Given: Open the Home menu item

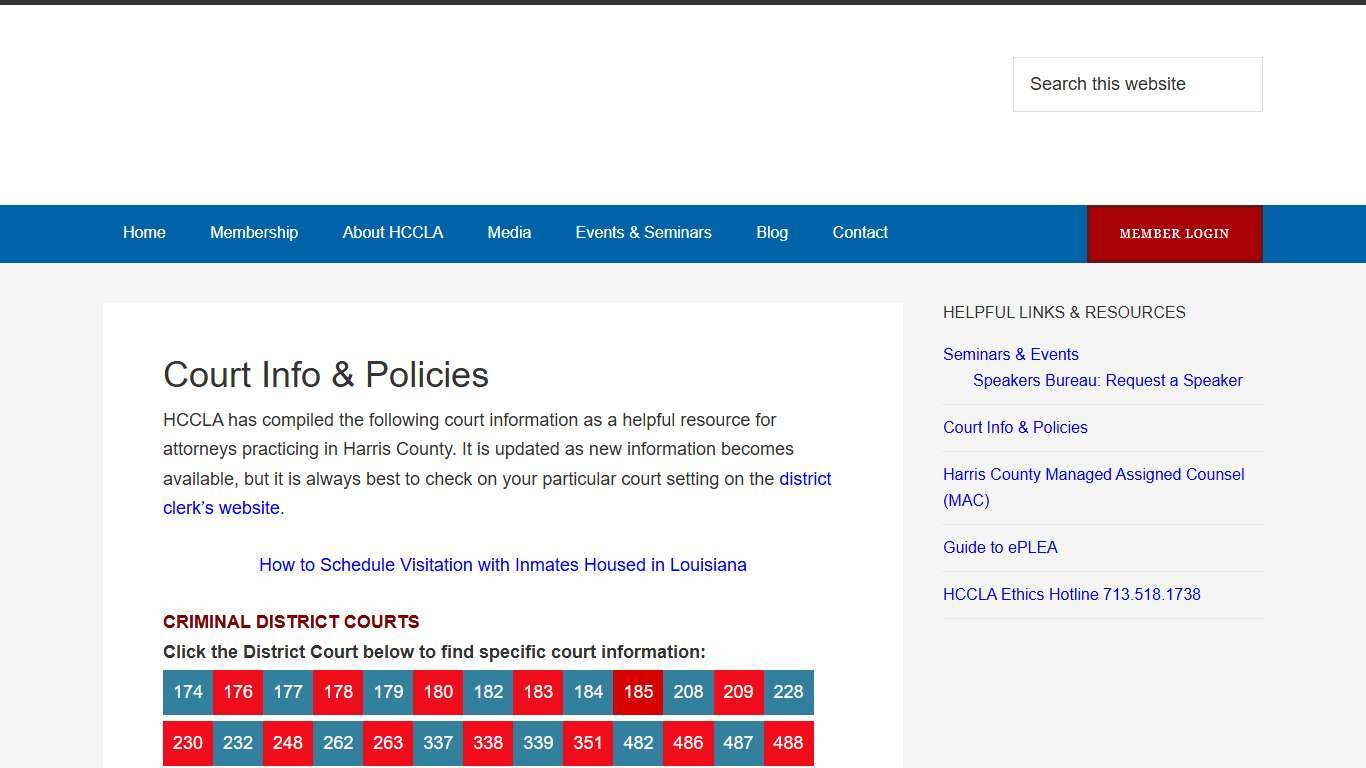Looking at the screenshot, I should point(144,233).
